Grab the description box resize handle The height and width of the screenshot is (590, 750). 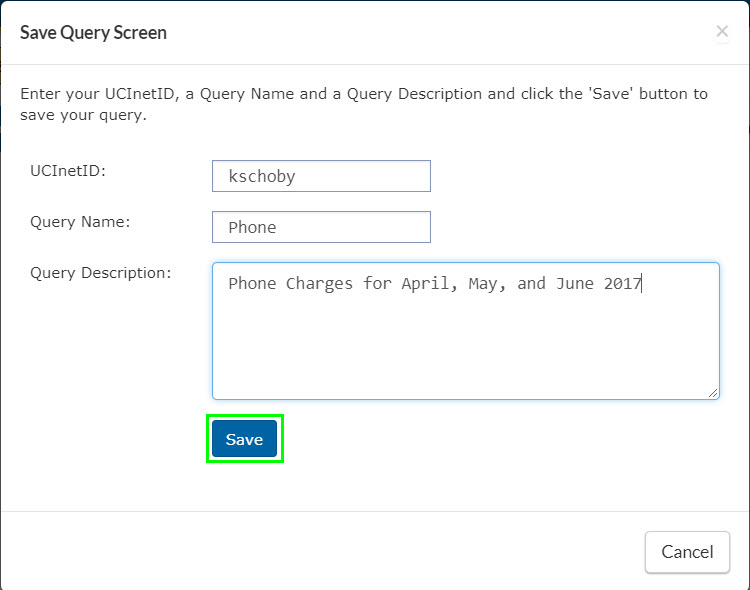tap(713, 393)
